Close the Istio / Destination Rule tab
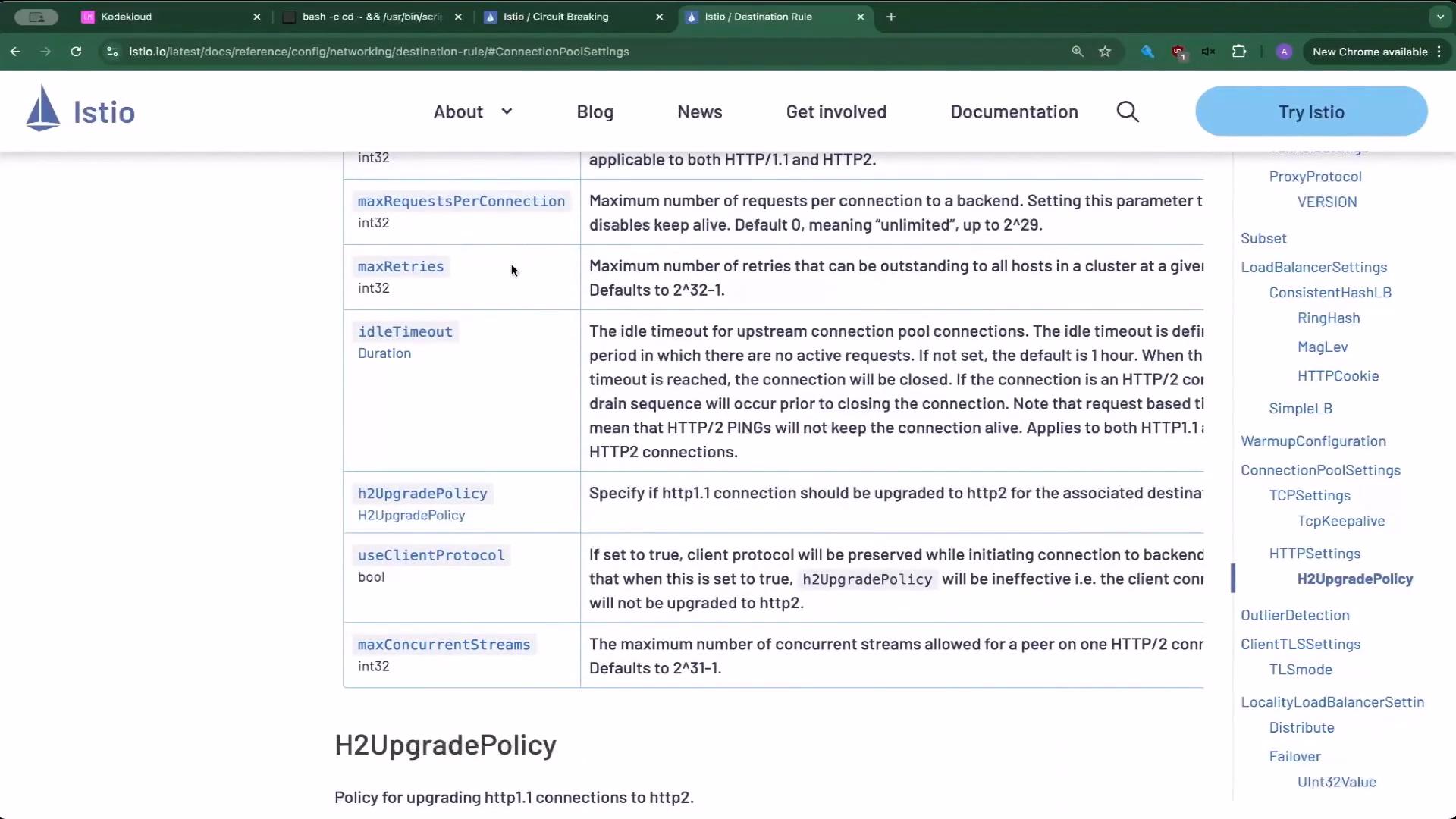This screenshot has width=1456, height=819. [861, 17]
